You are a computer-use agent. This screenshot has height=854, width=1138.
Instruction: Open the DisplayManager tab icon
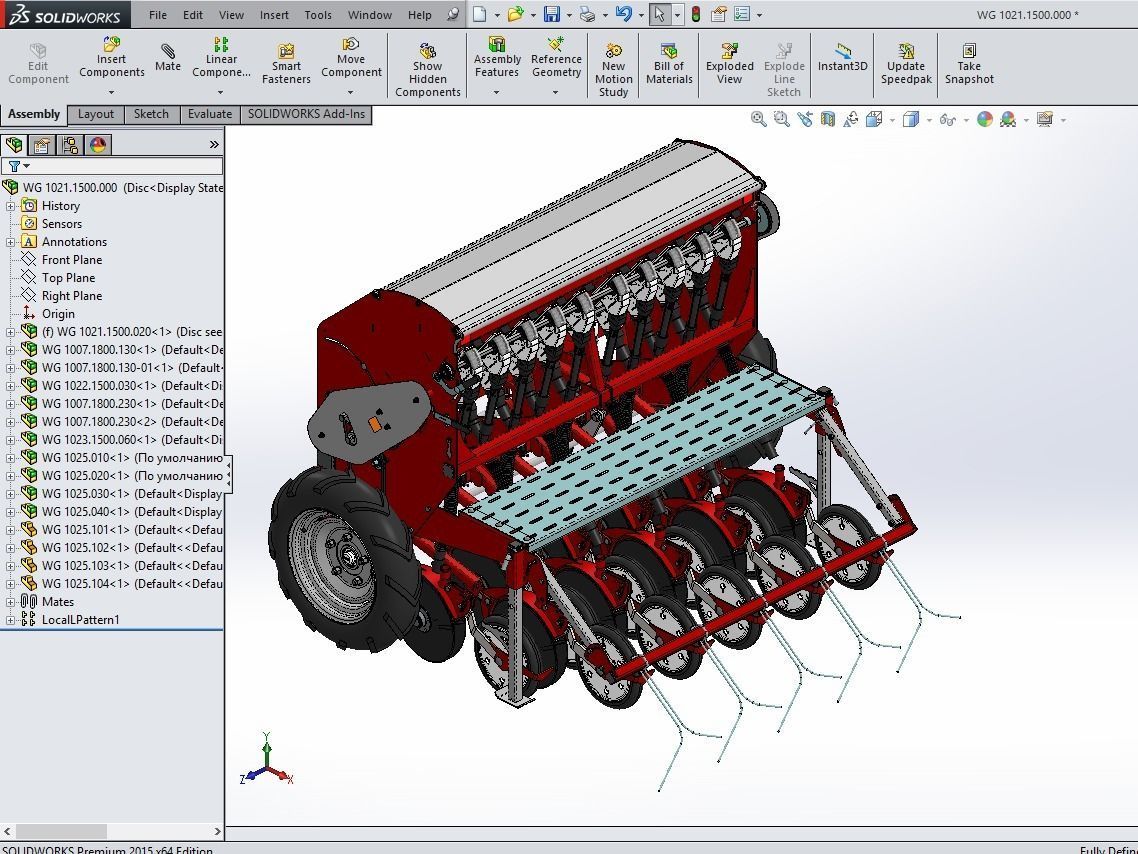[x=98, y=145]
